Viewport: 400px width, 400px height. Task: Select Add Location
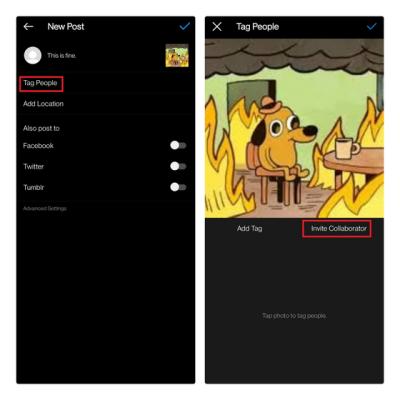click(x=43, y=104)
